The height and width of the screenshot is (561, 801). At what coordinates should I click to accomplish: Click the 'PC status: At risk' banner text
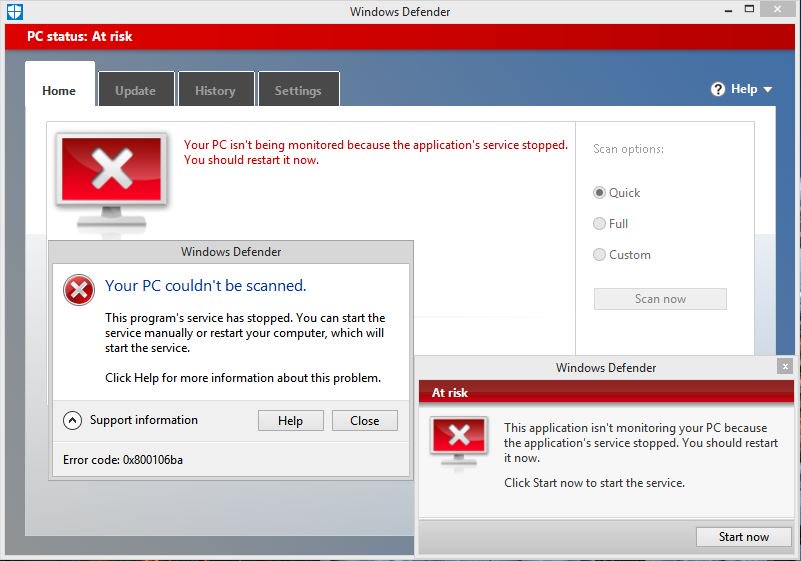coord(80,36)
